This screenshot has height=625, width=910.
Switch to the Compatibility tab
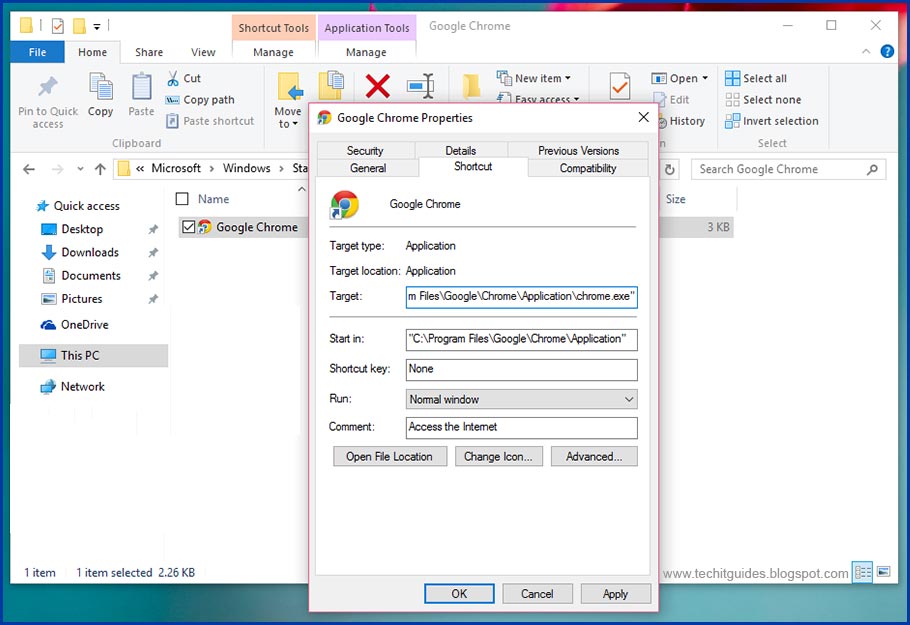click(588, 169)
